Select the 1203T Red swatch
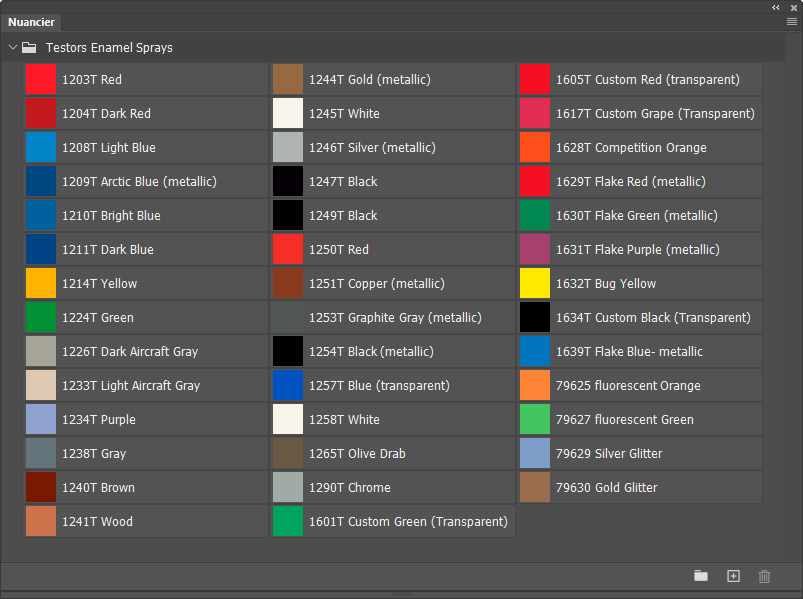 pos(41,80)
